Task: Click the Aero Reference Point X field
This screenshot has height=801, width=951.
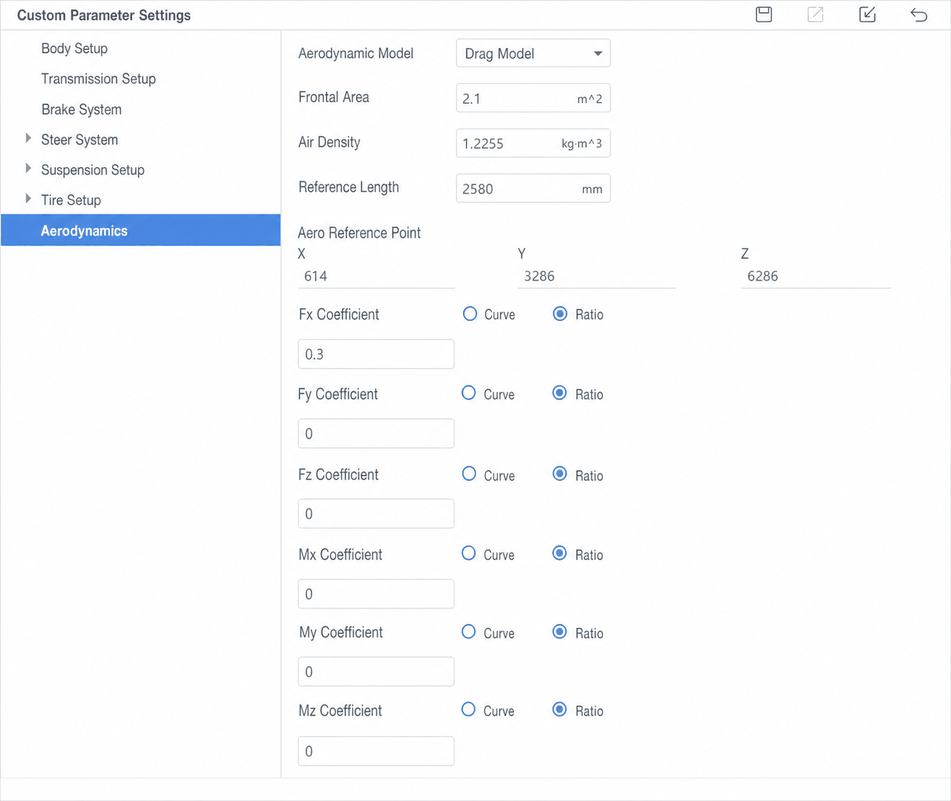Action: [x=376, y=276]
